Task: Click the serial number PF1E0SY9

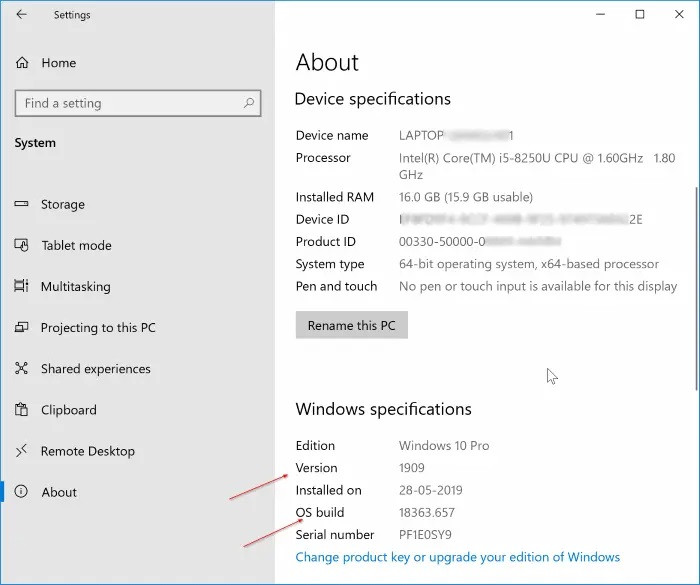Action: (425, 535)
